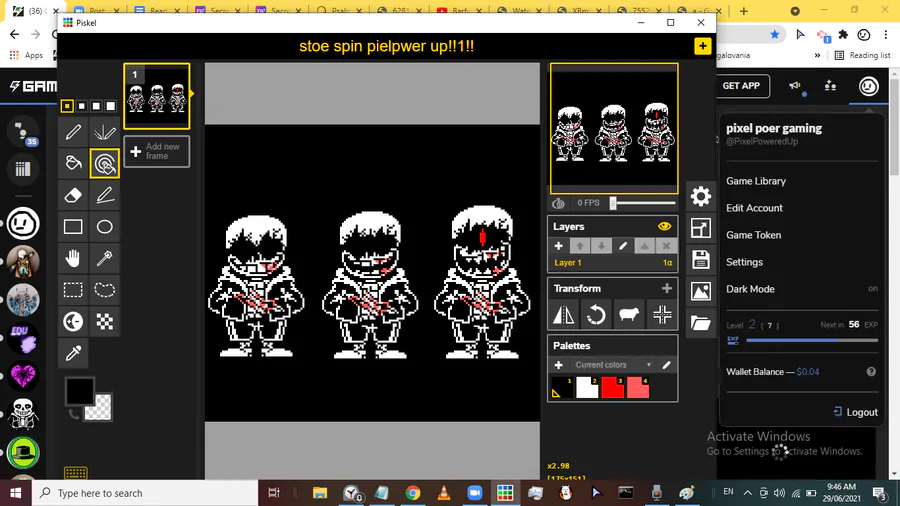900x506 pixels.
Task: Toggle onion skin icon beside FPS
Action: 558,203
